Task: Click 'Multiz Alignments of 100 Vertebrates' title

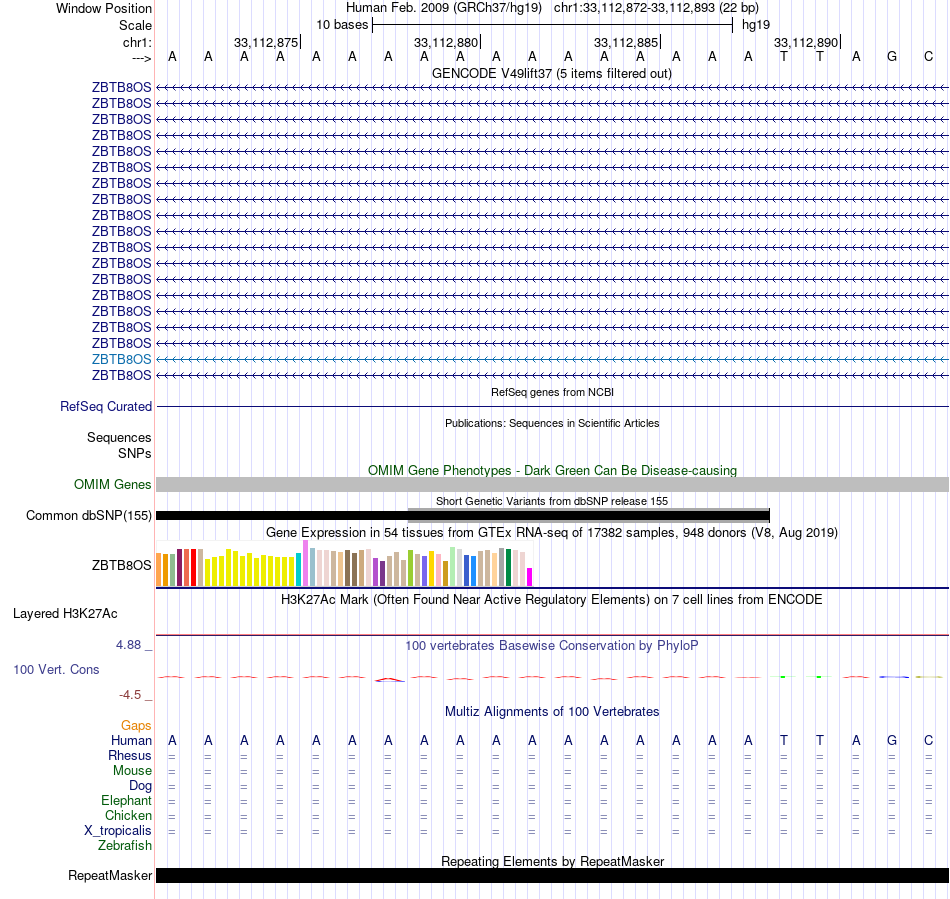Action: coord(552,711)
